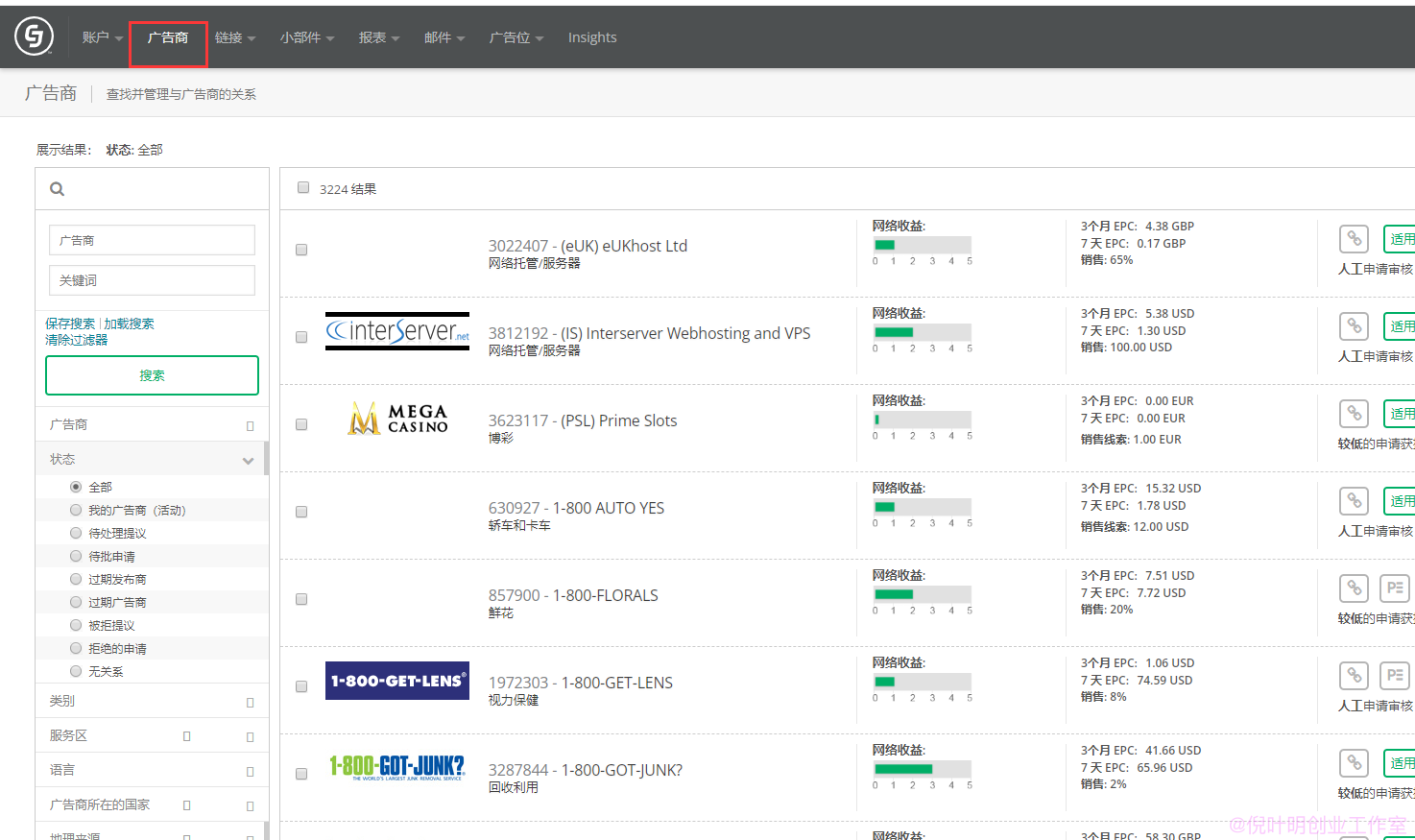Image resolution: width=1415 pixels, height=840 pixels.
Task: Expand the 服务区 filter section
Action: click(x=152, y=735)
